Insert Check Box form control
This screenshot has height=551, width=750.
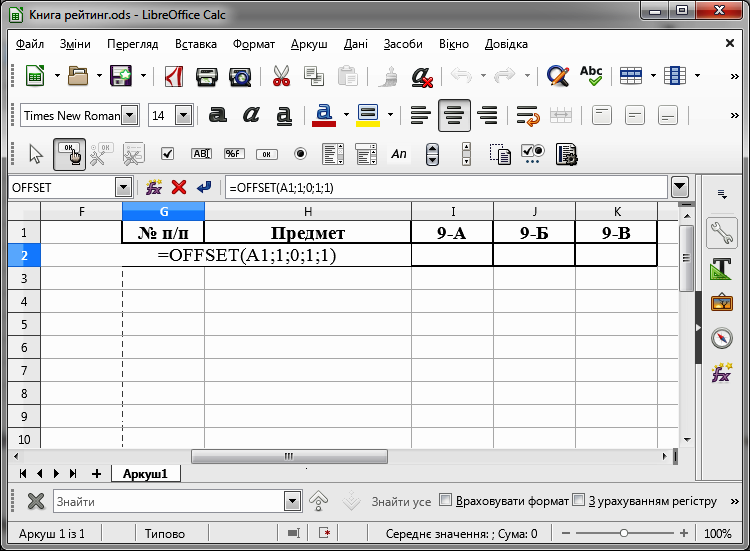[167, 154]
